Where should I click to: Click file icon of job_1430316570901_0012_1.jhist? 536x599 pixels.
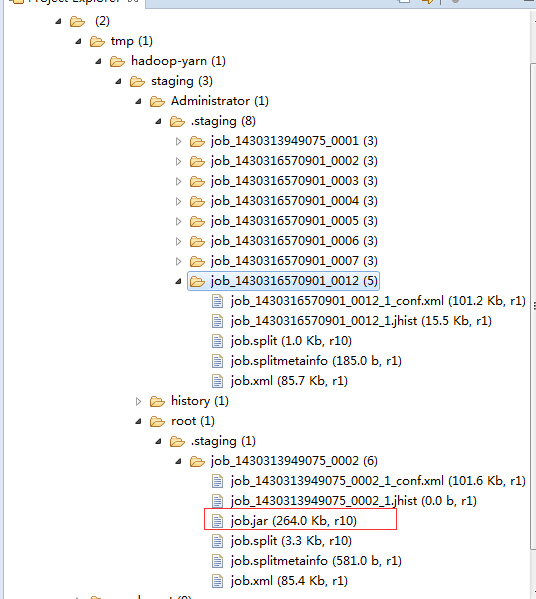tap(217, 321)
